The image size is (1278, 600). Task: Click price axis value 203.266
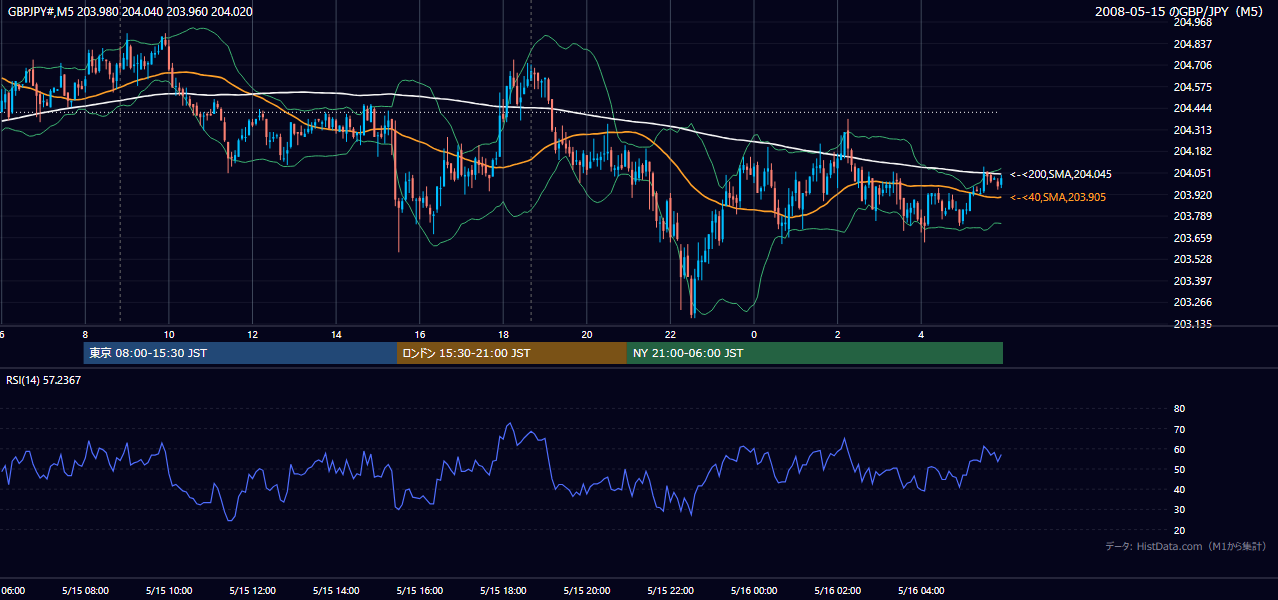[x=1192, y=302]
